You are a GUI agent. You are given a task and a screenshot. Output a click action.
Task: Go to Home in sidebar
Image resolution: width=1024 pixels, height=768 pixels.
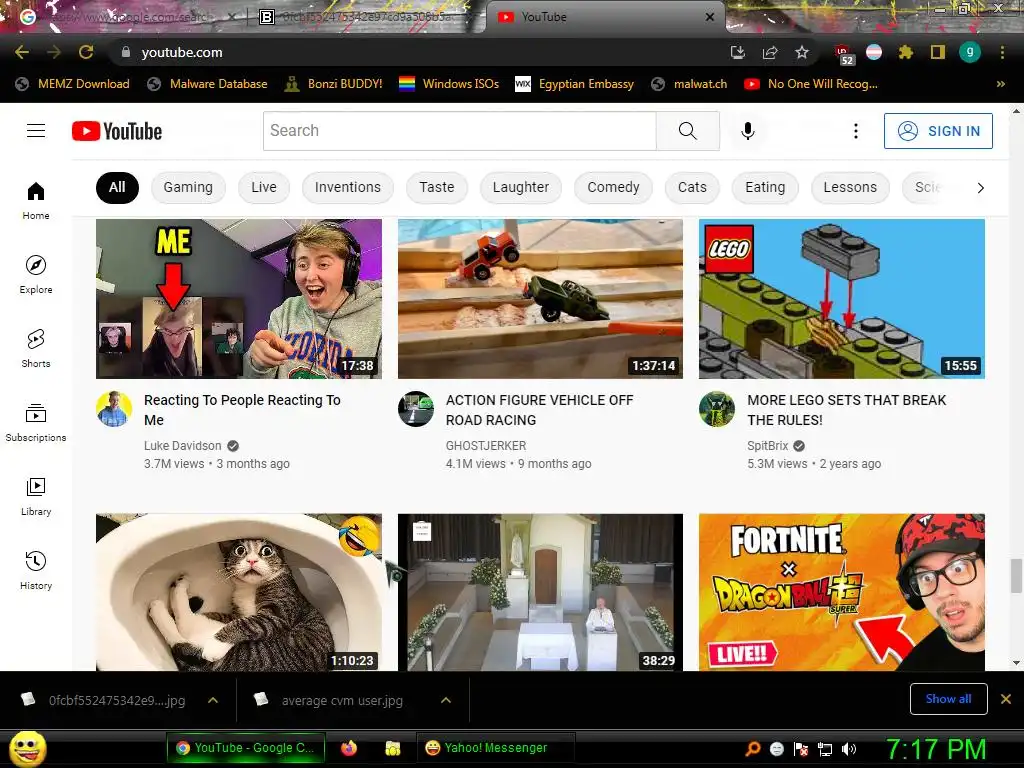click(x=36, y=200)
